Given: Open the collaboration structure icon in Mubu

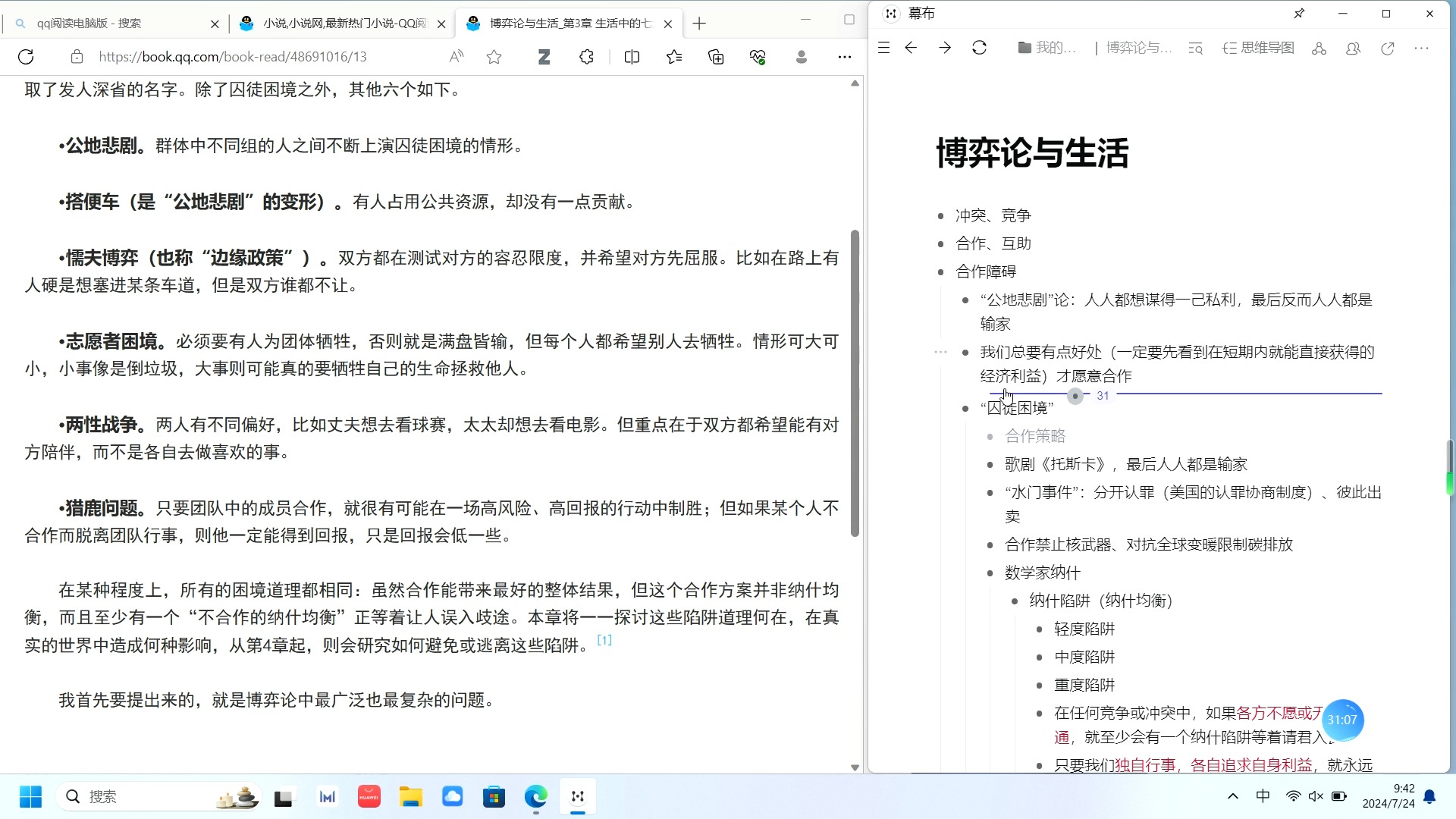Looking at the screenshot, I should point(1319,49).
